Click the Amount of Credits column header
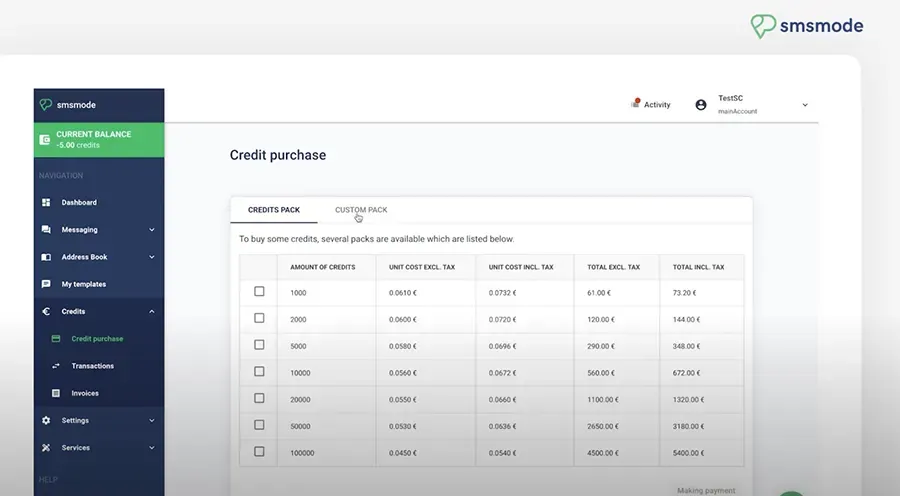900x496 pixels. click(x=323, y=267)
